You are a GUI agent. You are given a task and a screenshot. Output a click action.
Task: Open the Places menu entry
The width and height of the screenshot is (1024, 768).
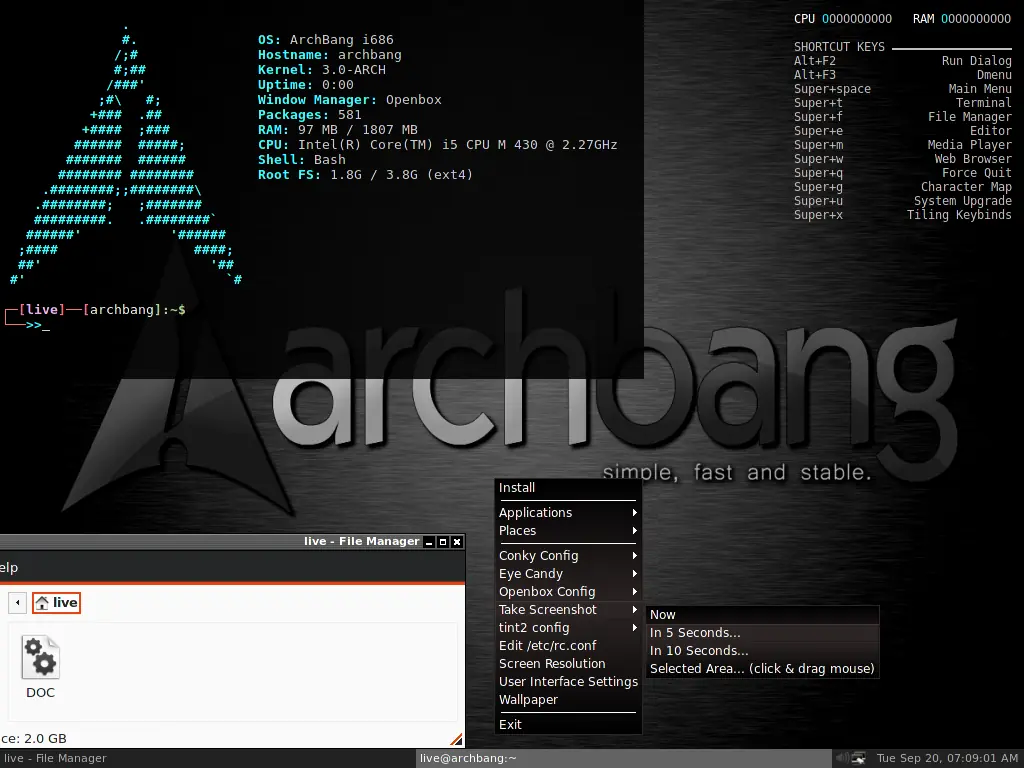pyautogui.click(x=568, y=531)
